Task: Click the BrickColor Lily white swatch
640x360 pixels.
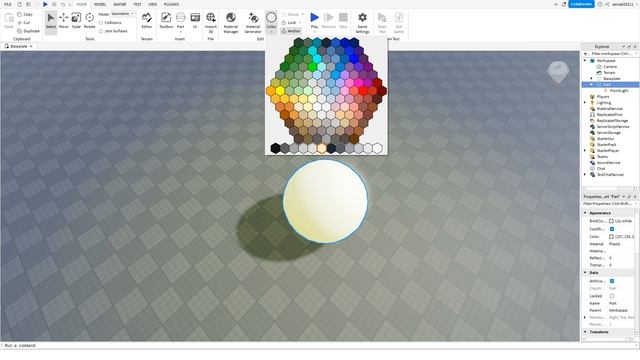Action: coord(611,221)
